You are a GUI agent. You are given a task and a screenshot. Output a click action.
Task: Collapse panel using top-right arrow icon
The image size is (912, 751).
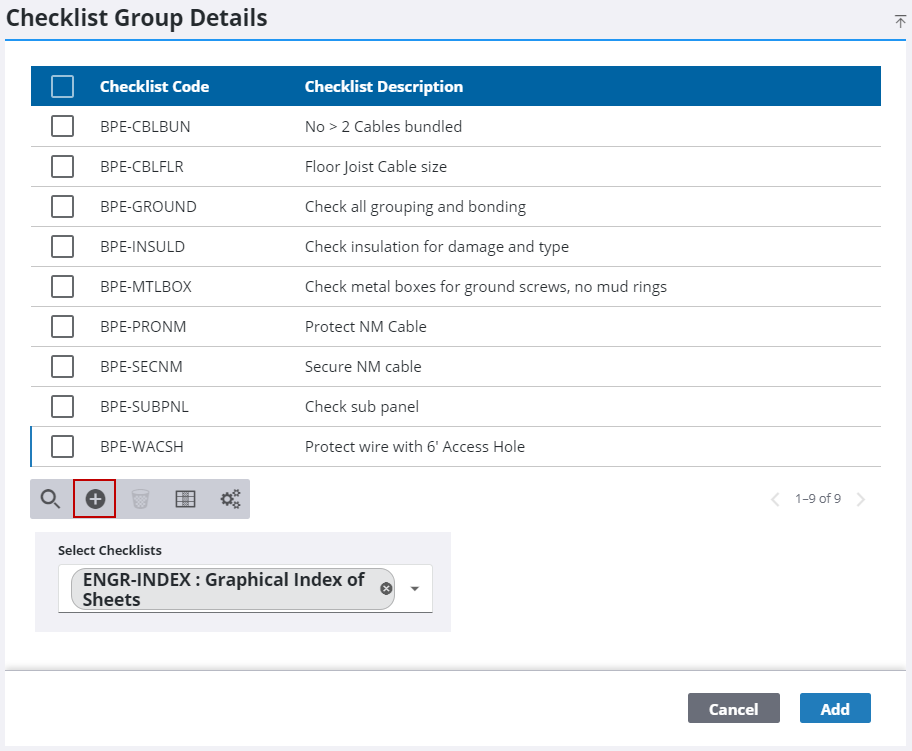point(900,21)
